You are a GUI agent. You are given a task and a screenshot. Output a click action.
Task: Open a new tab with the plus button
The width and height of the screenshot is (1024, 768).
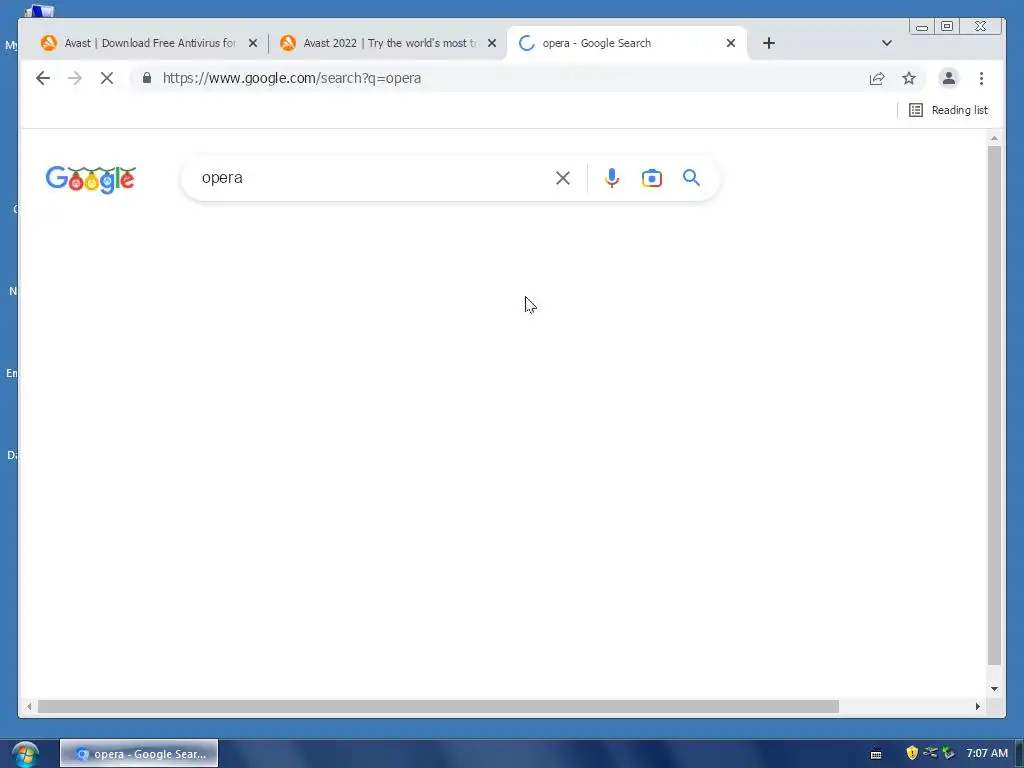[x=769, y=43]
